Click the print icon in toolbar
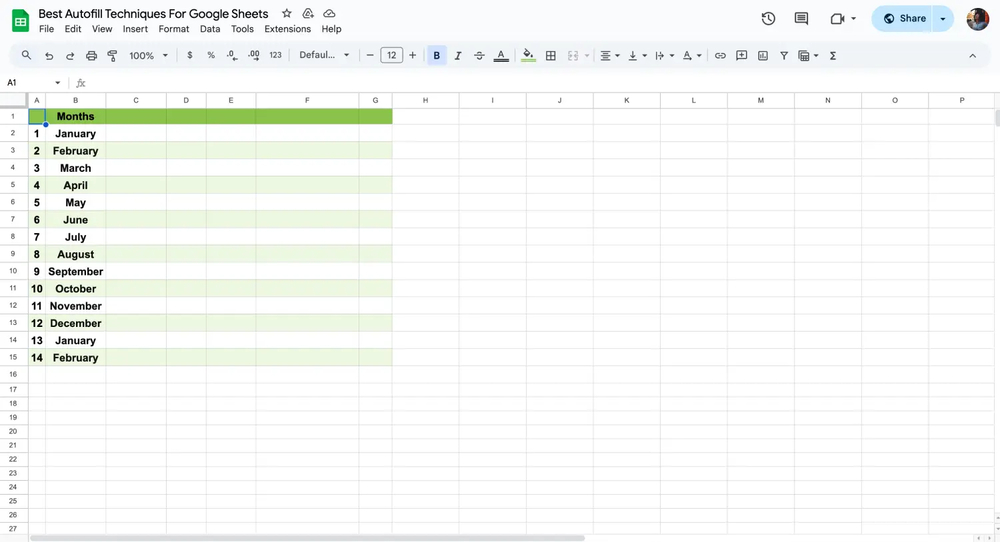Image resolution: width=1000 pixels, height=542 pixels. [91, 56]
